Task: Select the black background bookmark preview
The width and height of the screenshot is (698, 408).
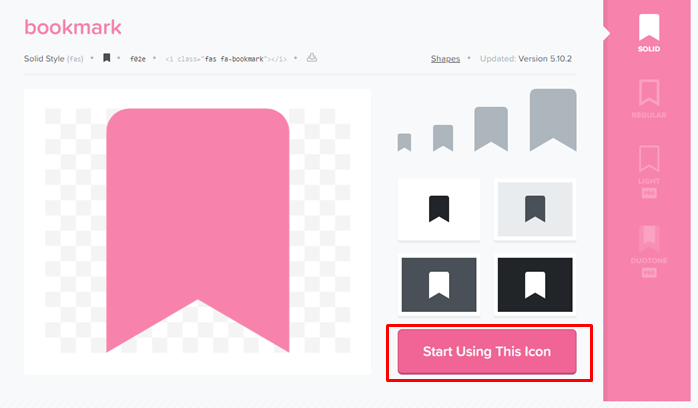Action: point(535,285)
